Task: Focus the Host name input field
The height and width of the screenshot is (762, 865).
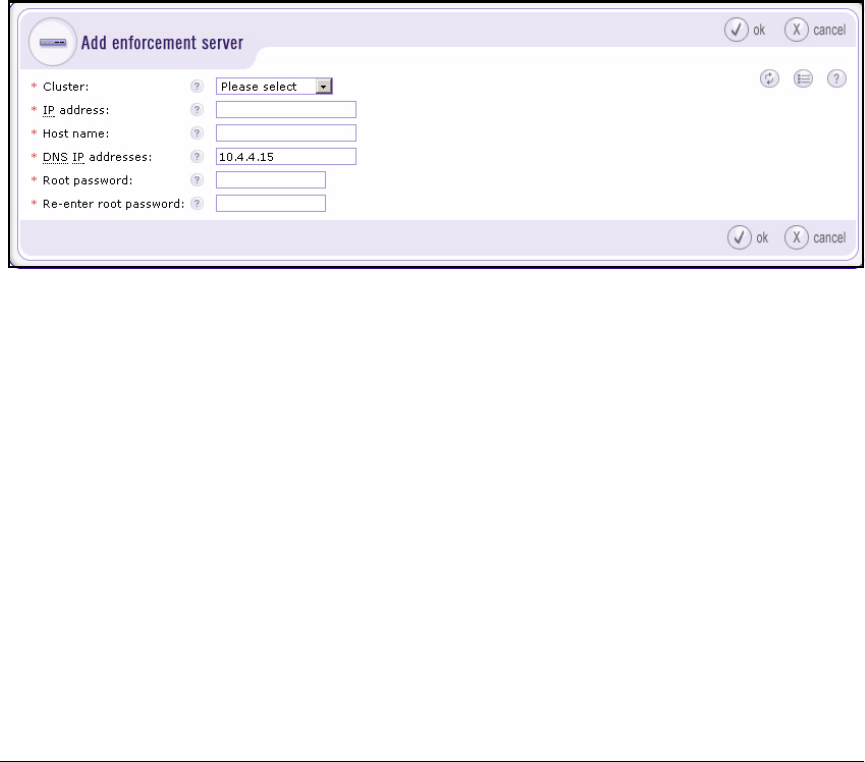Action: tap(286, 133)
